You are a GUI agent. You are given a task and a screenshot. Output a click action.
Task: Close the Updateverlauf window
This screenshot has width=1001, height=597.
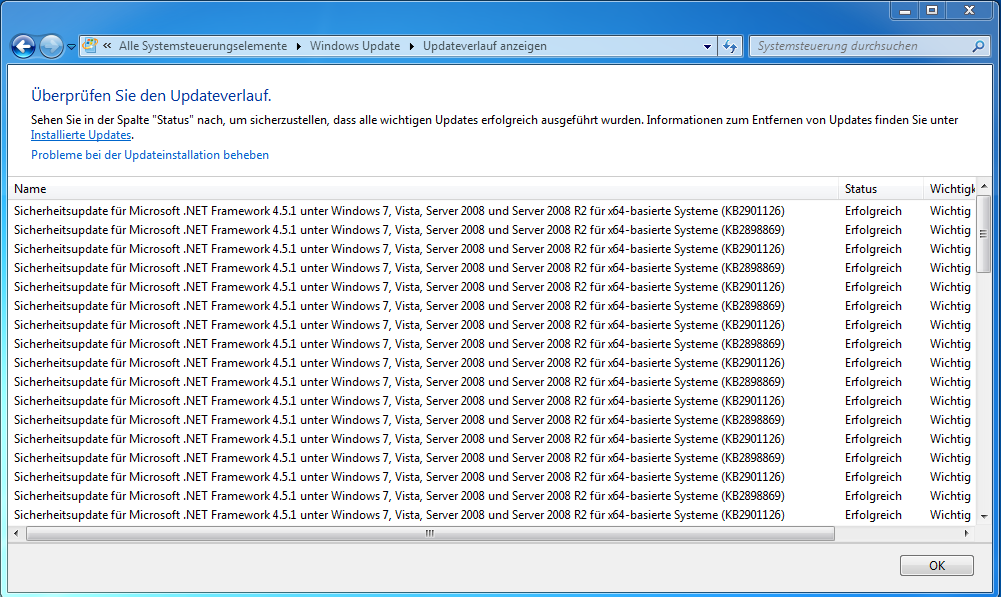pyautogui.click(x=969, y=10)
